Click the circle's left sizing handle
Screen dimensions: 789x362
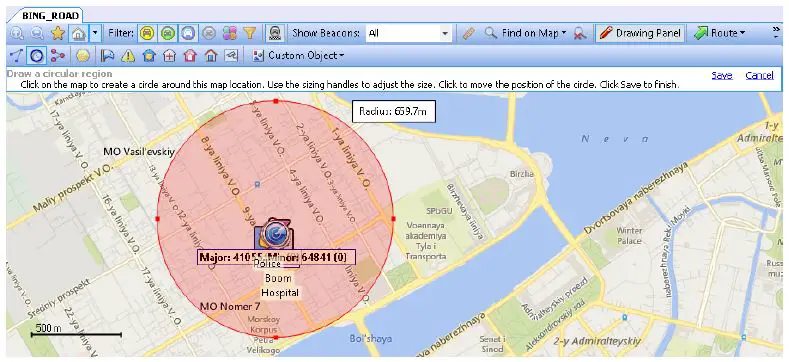(158, 219)
